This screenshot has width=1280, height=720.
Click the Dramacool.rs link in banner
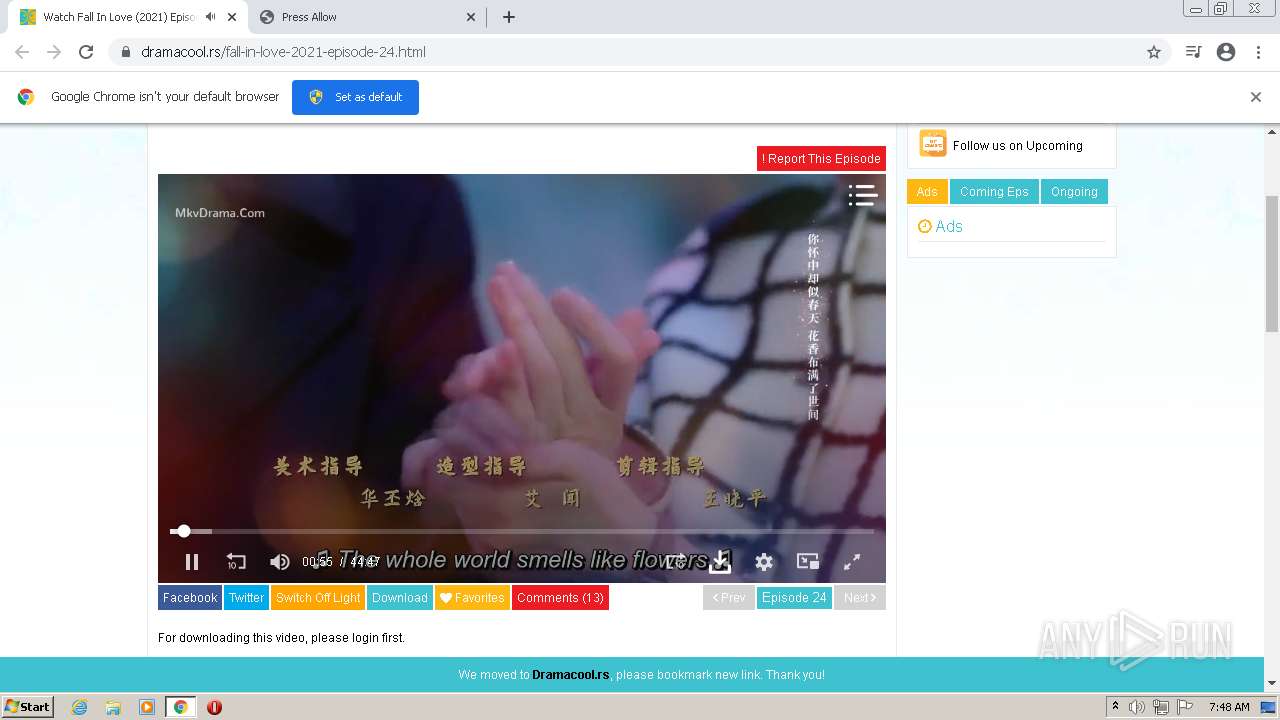pyautogui.click(x=571, y=675)
